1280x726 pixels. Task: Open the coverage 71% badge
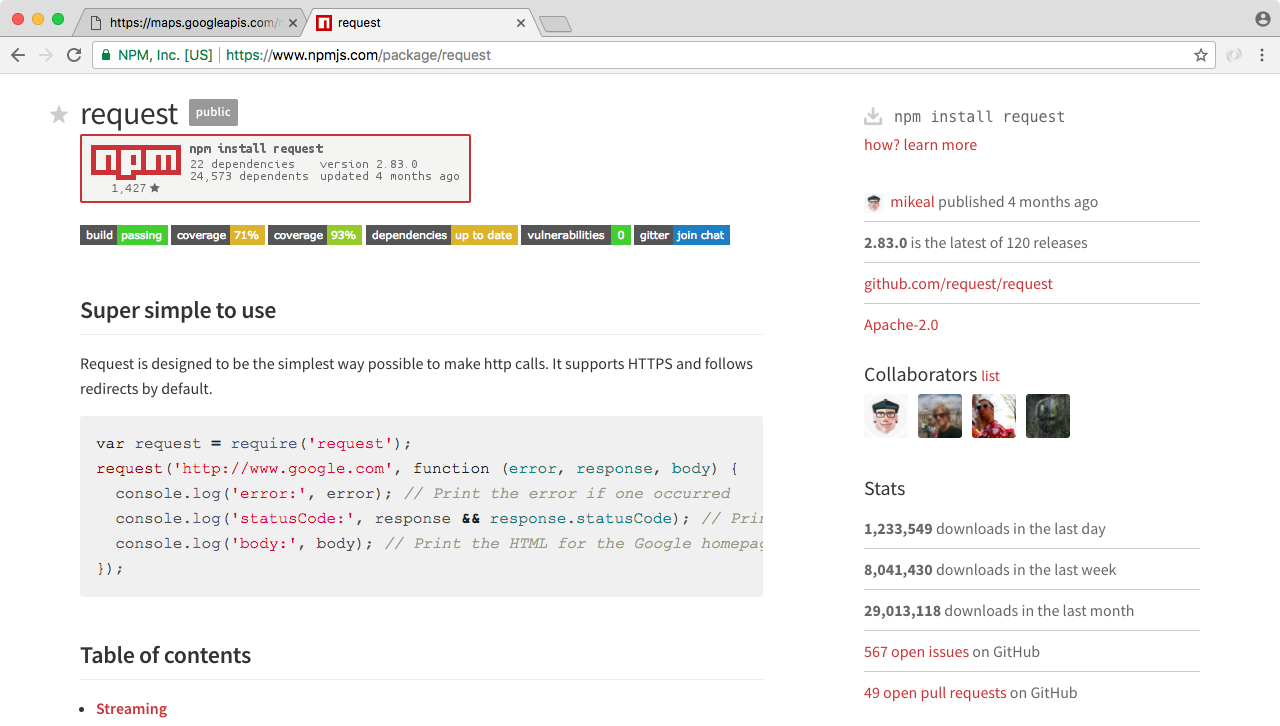(218, 235)
